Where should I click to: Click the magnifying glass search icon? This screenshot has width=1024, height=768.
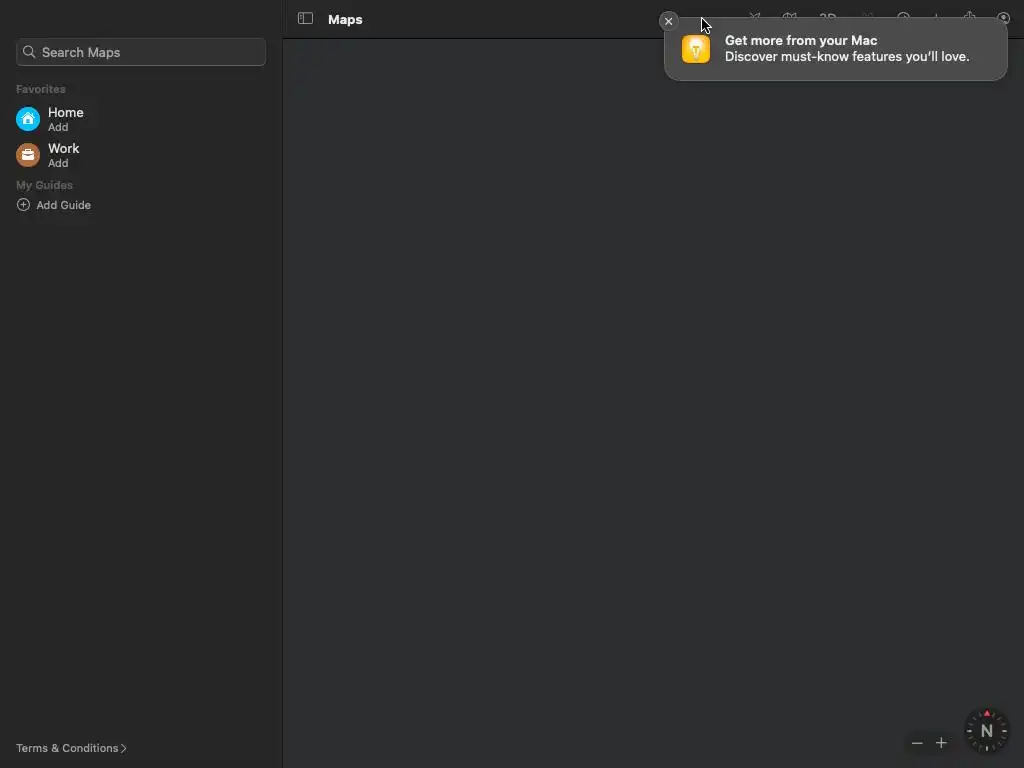29,52
